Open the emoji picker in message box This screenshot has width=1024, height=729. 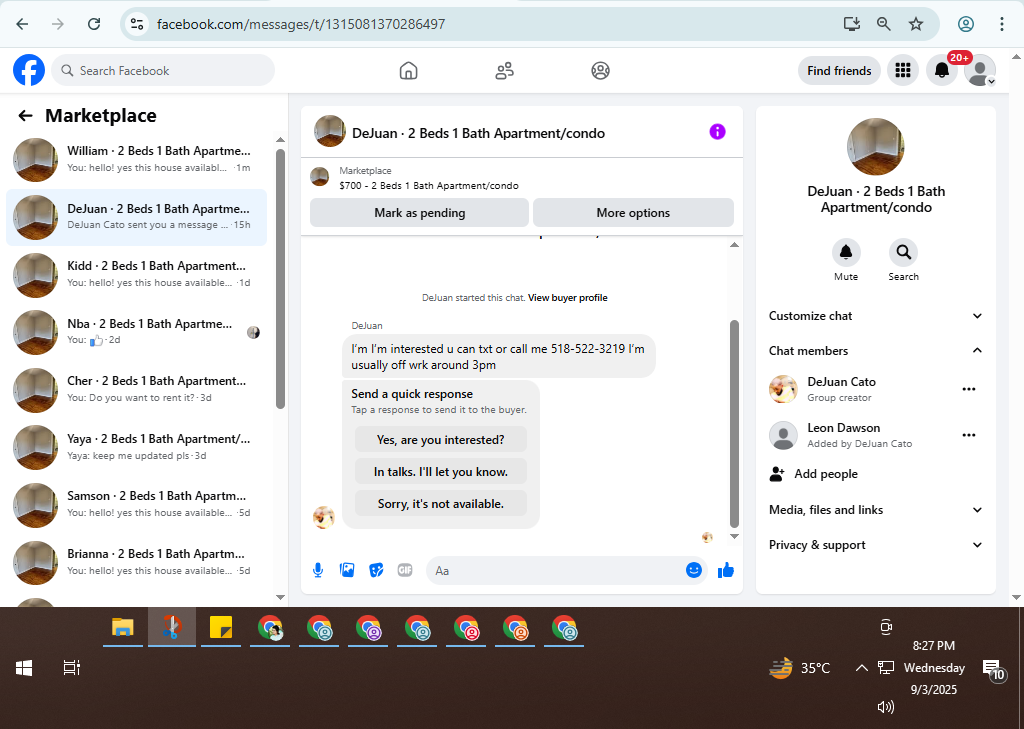(x=694, y=570)
